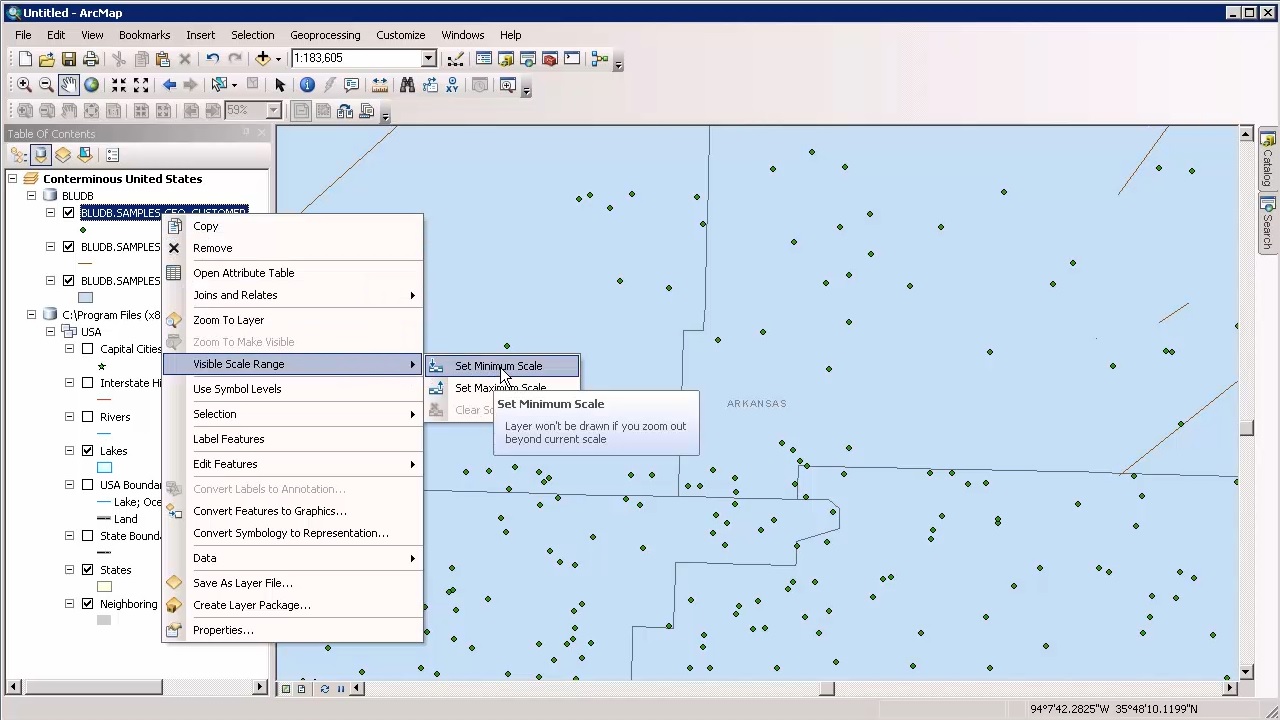Open the map scale dropdown
The image size is (1280, 720).
[428, 59]
